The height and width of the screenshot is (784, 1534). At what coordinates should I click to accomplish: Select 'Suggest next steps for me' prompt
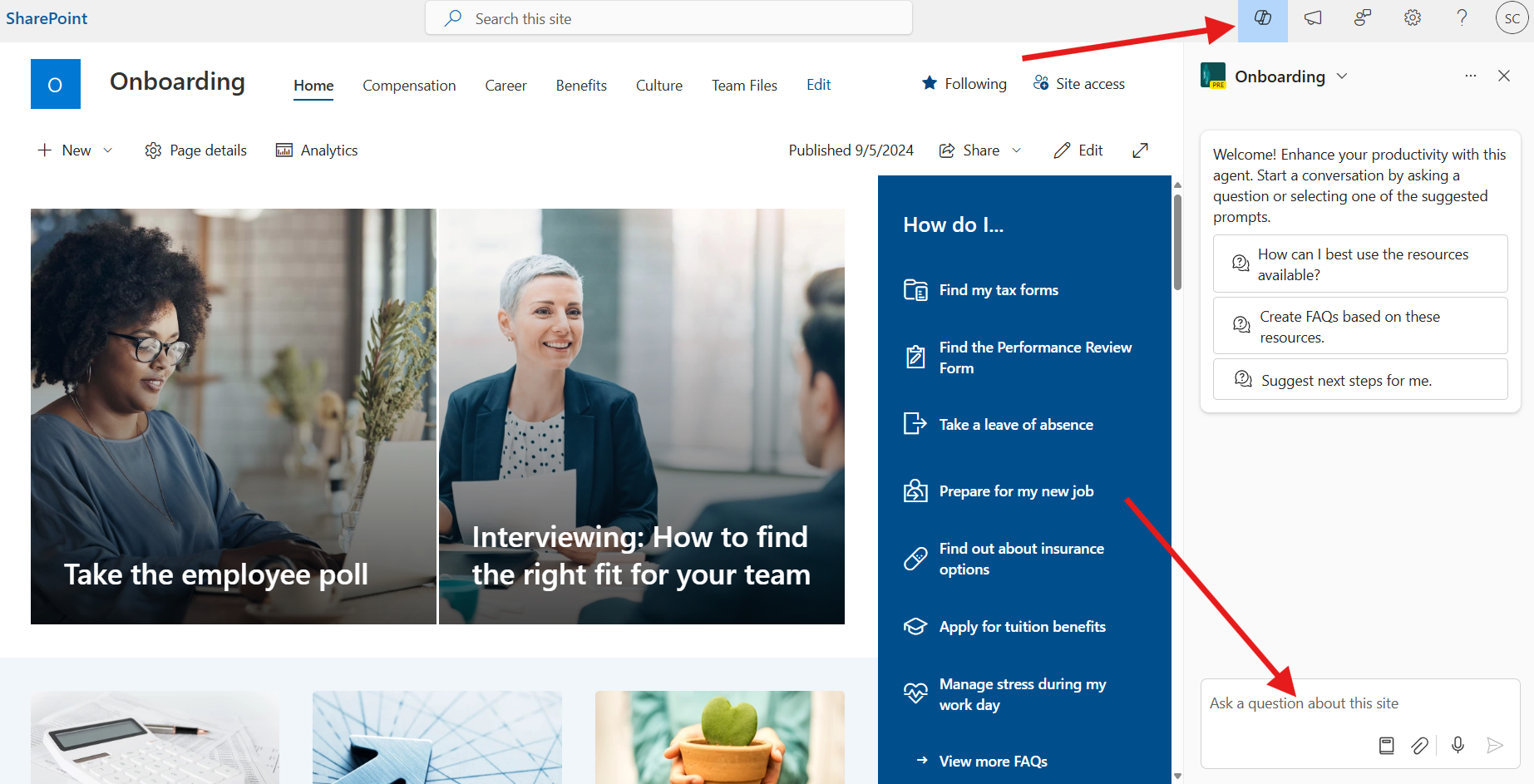[x=1360, y=380]
